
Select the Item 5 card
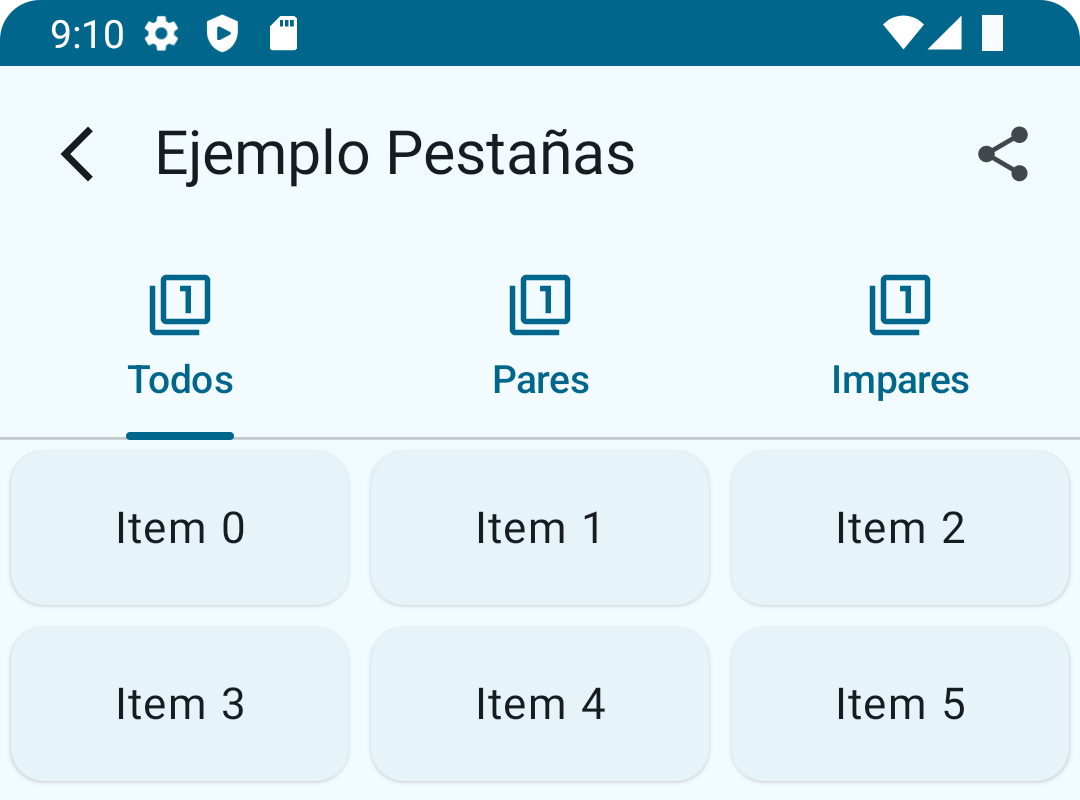point(900,704)
